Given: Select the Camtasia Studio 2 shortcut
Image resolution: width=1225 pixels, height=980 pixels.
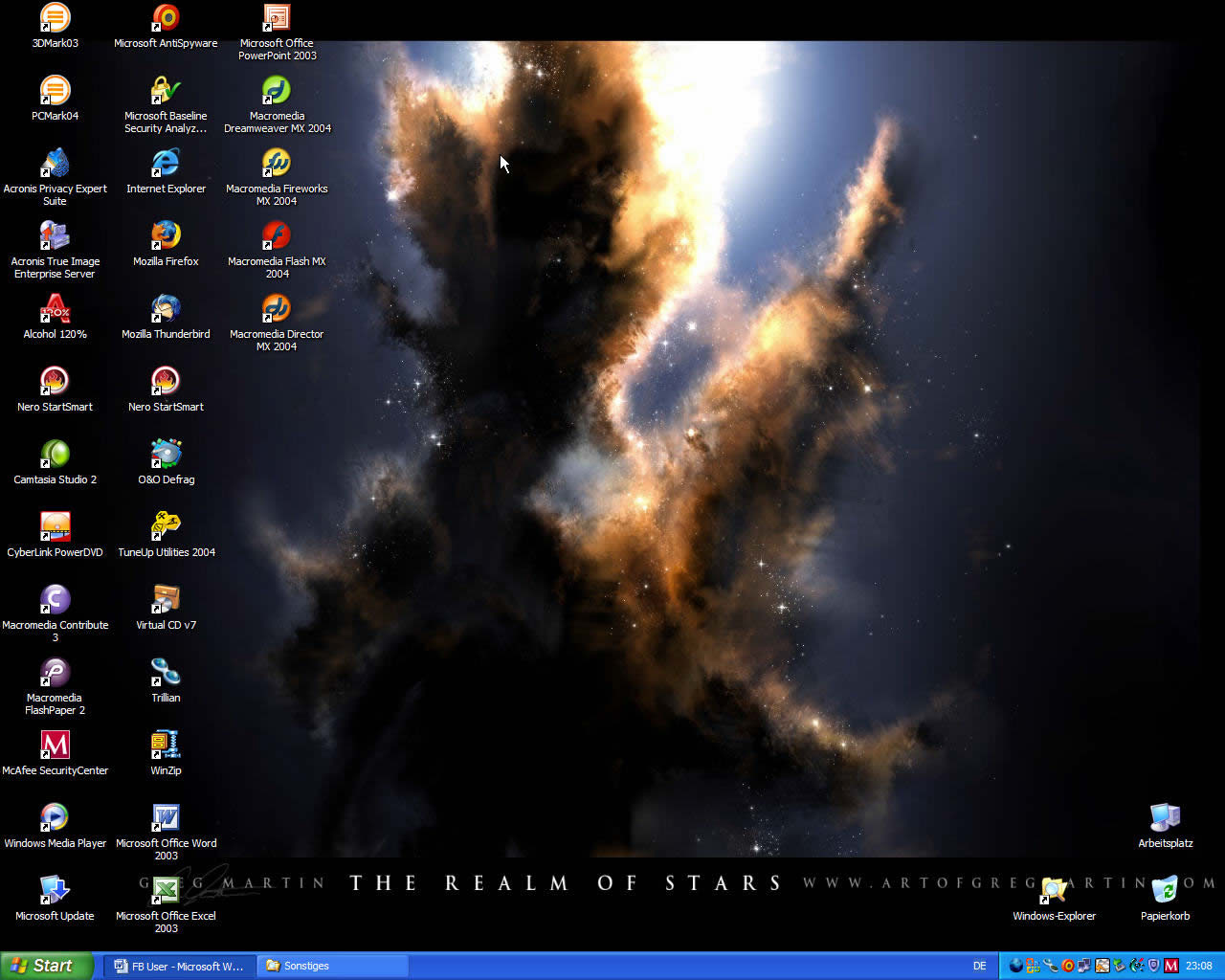Looking at the screenshot, I should (x=55, y=463).
